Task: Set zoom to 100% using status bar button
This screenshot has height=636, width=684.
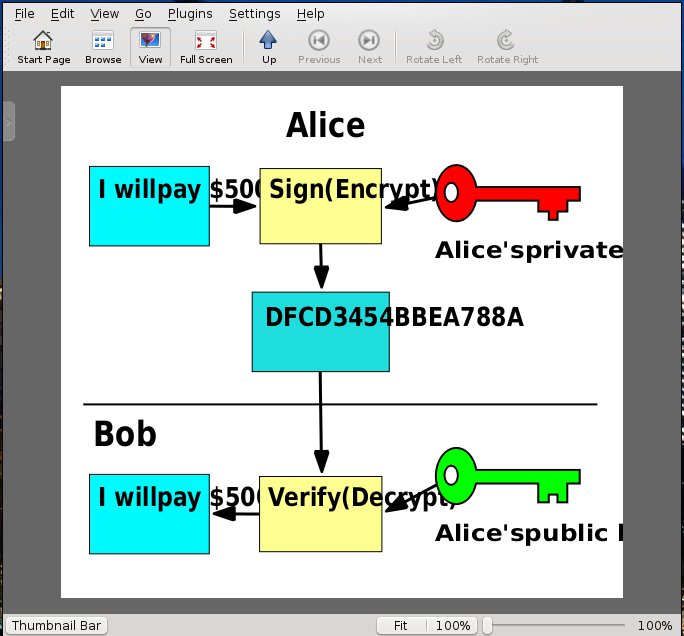Action: pos(452,626)
